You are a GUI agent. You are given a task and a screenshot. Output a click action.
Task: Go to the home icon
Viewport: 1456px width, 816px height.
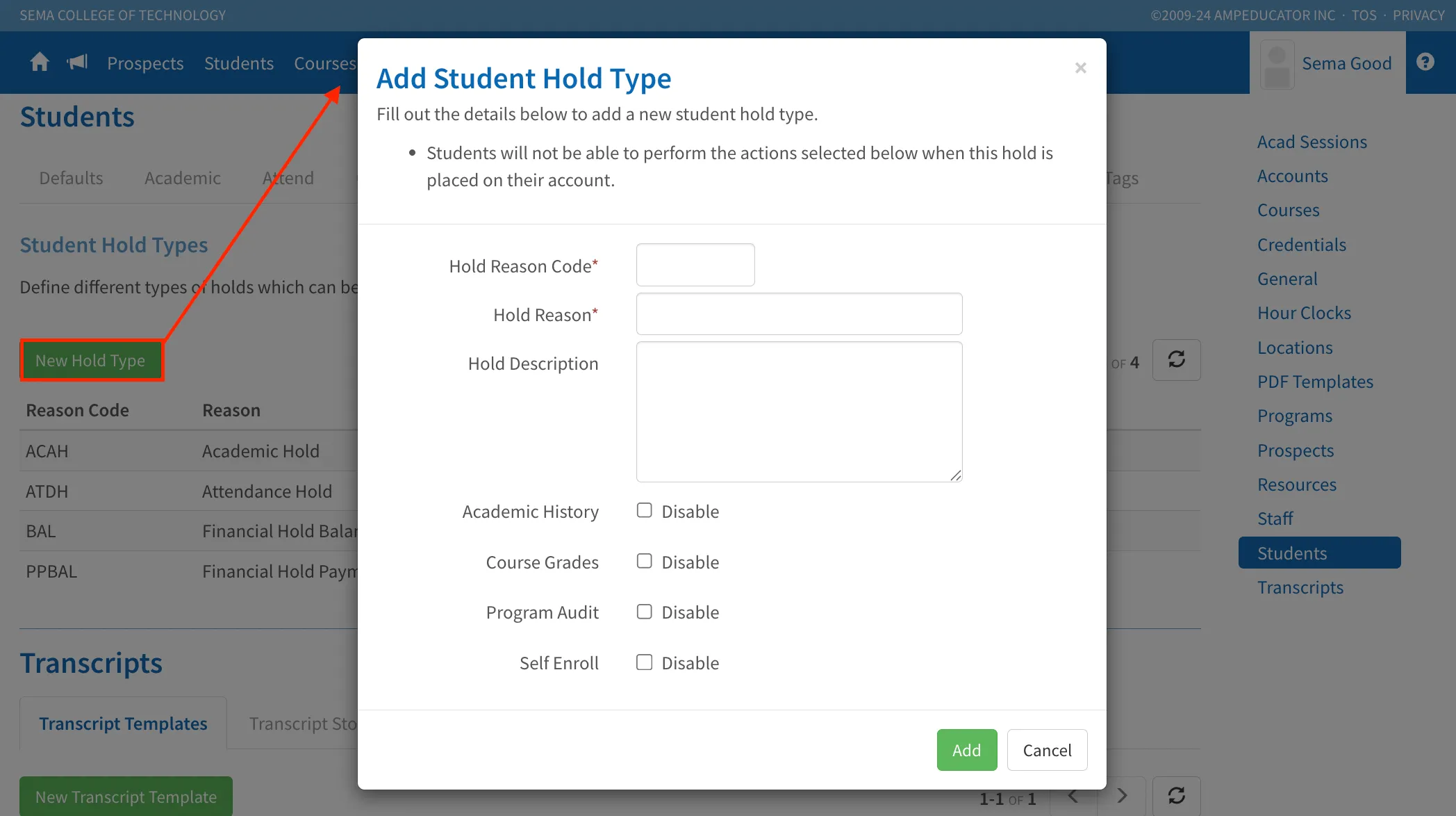[x=40, y=63]
